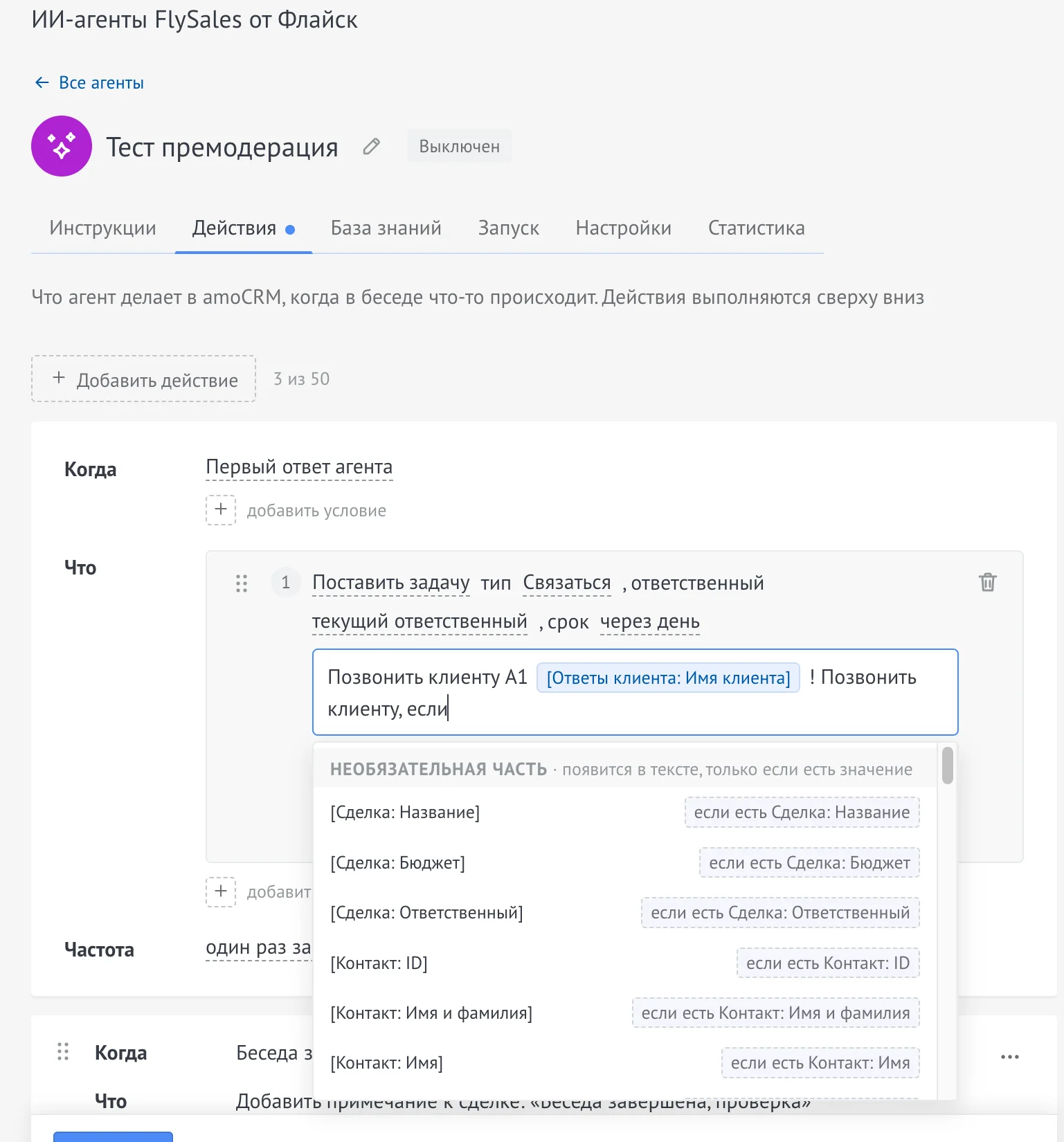The height and width of the screenshot is (1142, 1064).
Task: Click the pencil icon to rename agent
Action: pyautogui.click(x=372, y=146)
